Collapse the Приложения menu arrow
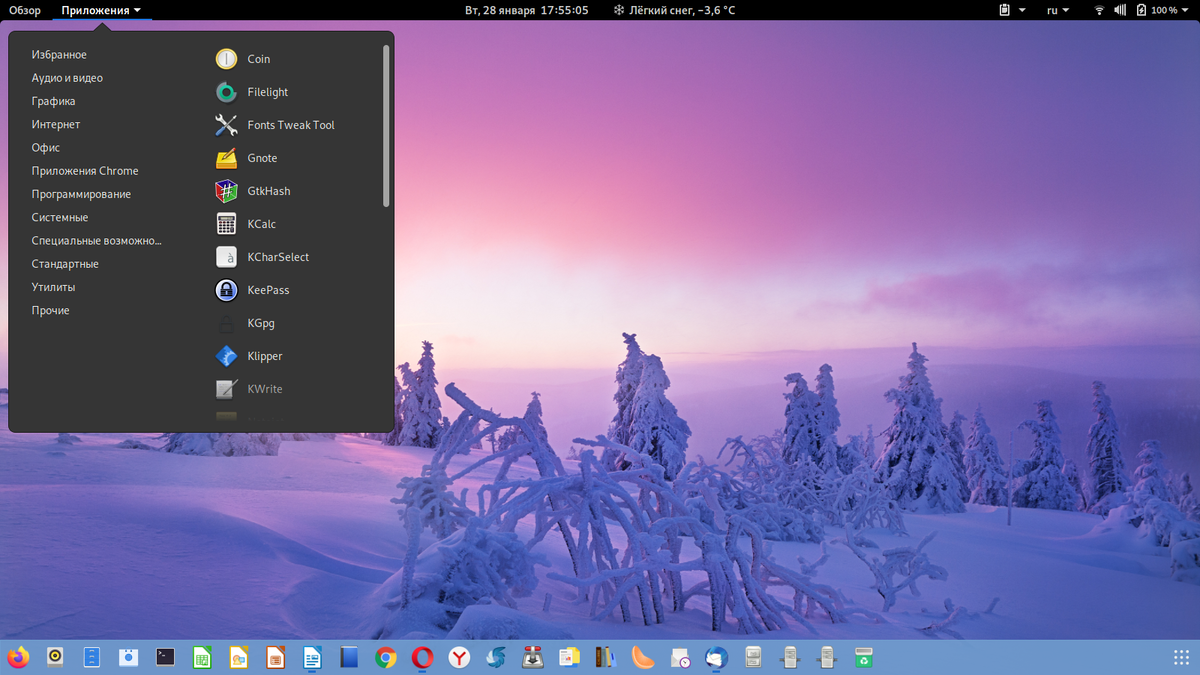The image size is (1200, 675). (137, 11)
